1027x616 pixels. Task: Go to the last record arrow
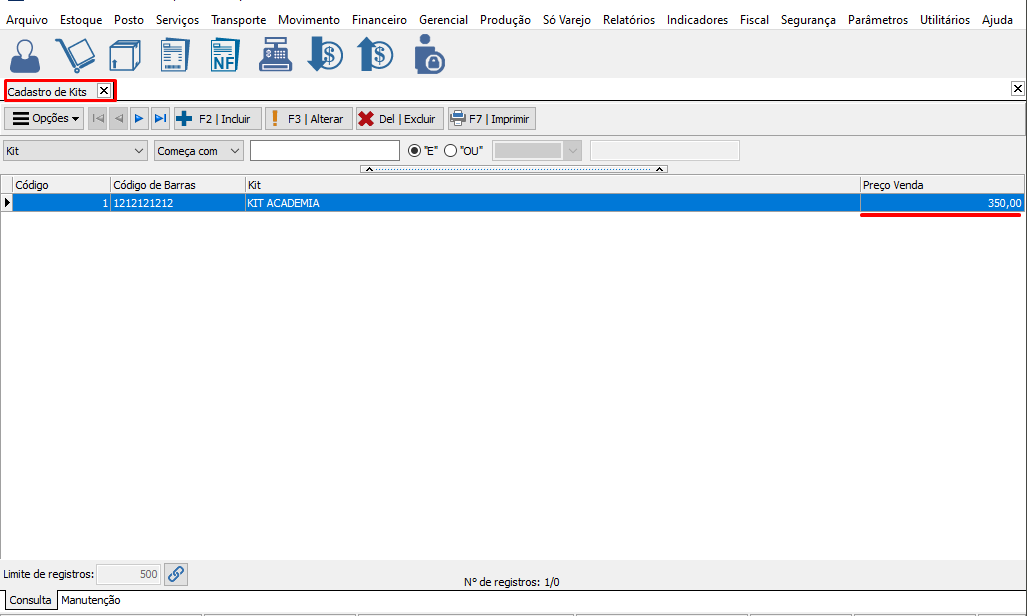pyautogui.click(x=160, y=119)
